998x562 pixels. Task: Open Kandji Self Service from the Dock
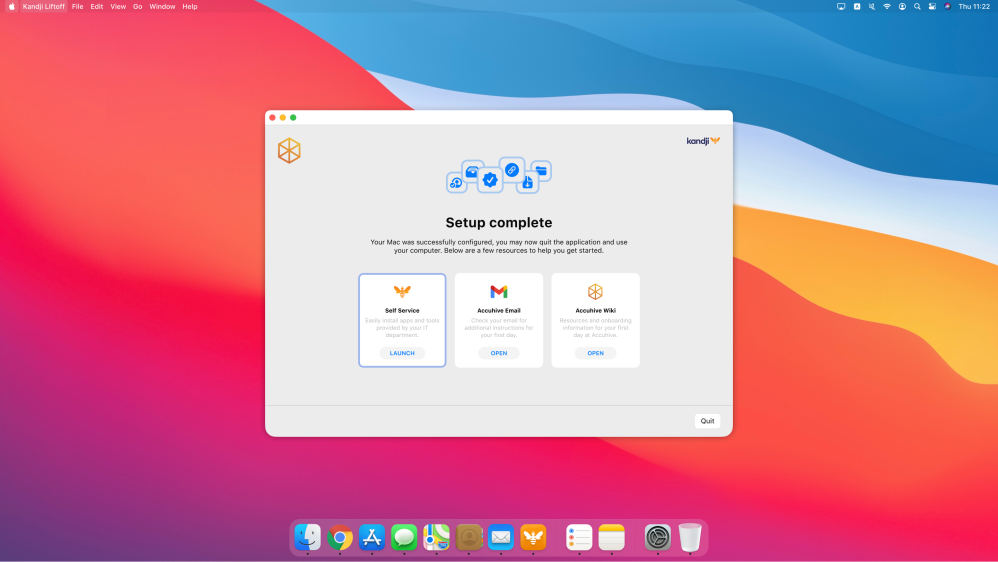point(533,538)
